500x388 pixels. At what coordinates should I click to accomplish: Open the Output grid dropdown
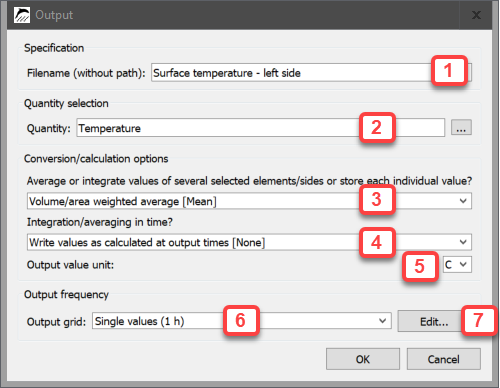[242, 321]
